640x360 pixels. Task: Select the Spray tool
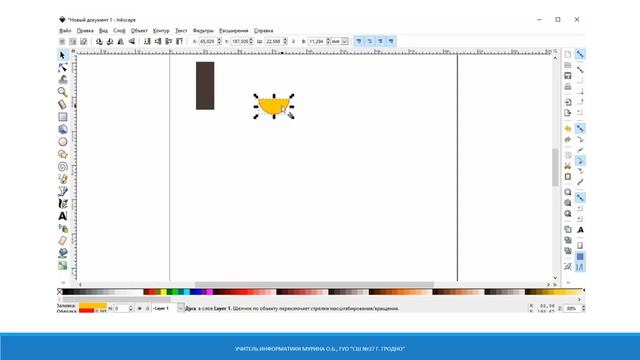pos(62,228)
